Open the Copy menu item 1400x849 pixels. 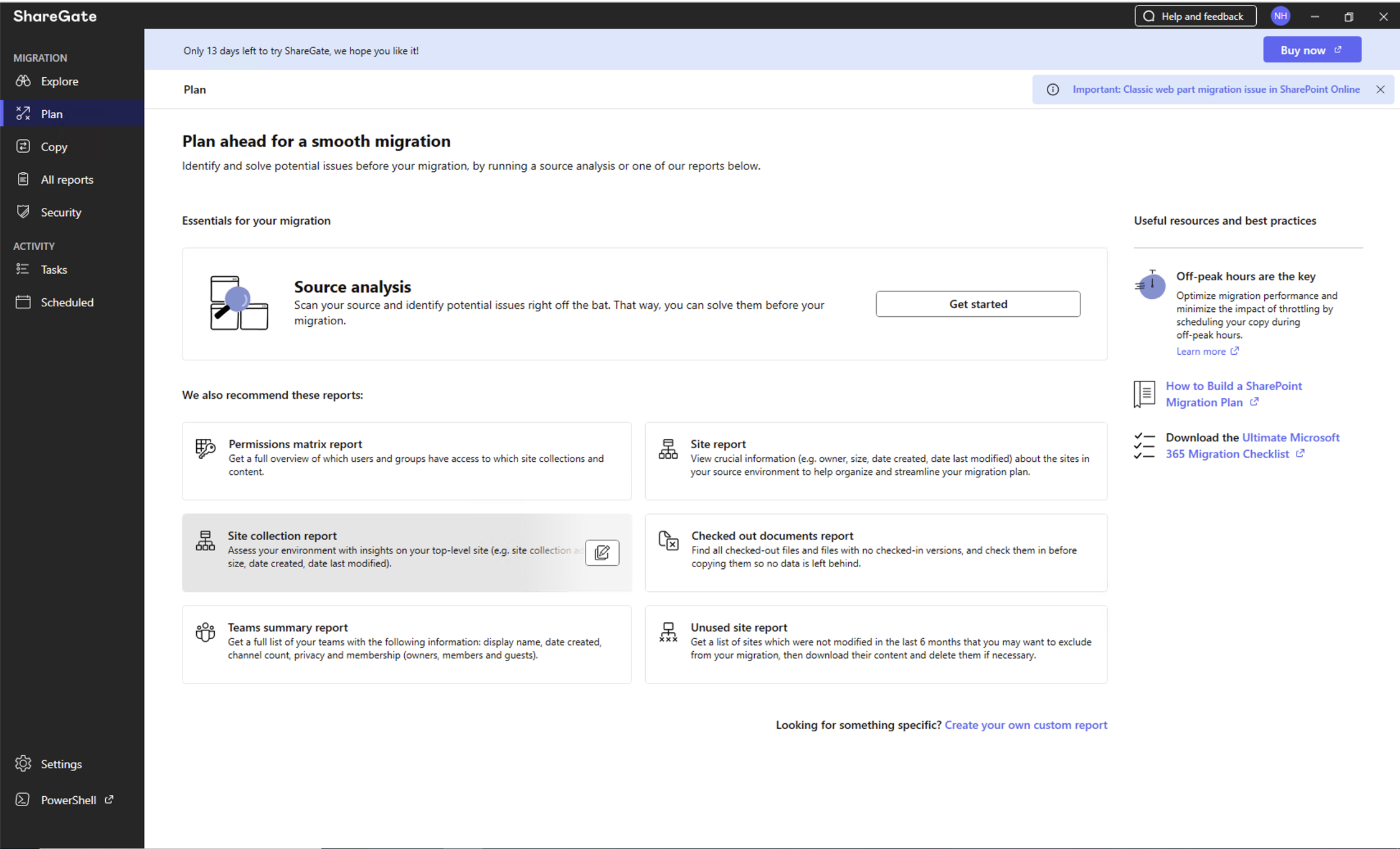(72, 146)
